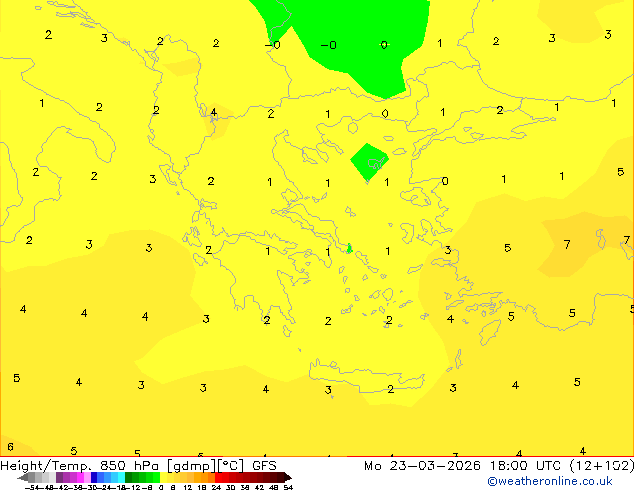Image resolution: width=634 pixels, height=490 pixels.
Task: Click the dark maroon right arrow end of legend
Action: pos(287,478)
